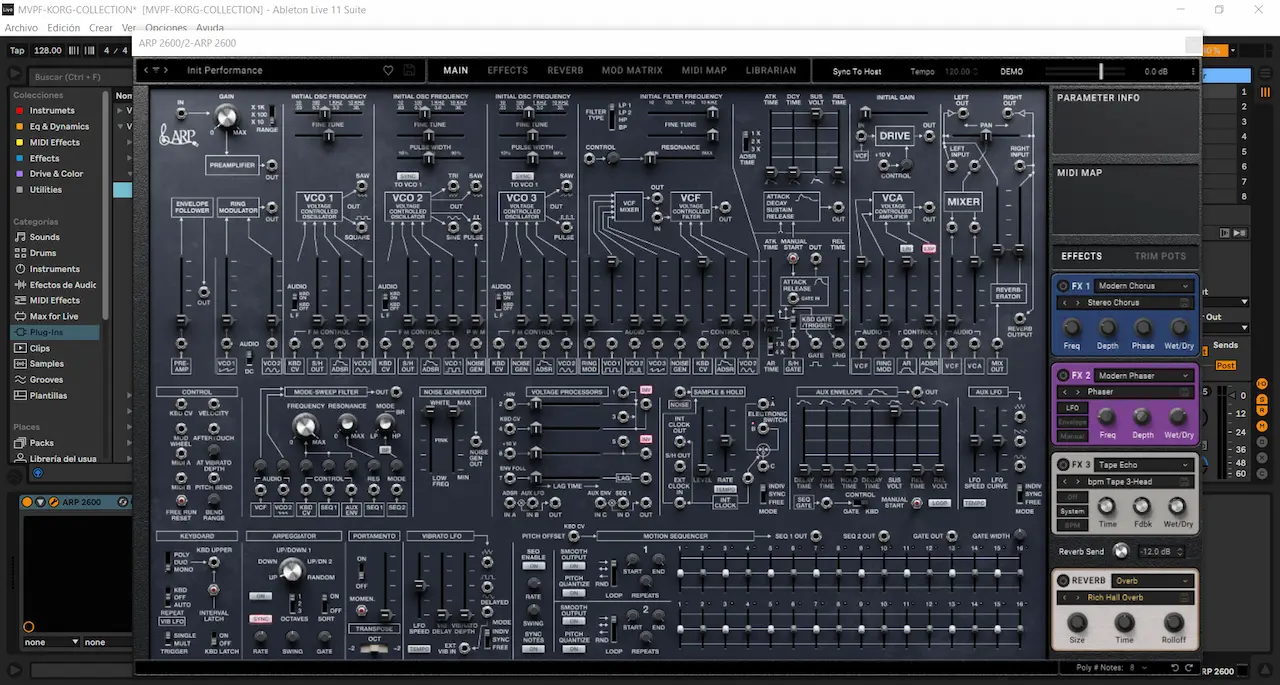The width and height of the screenshot is (1280, 685).
Task: Open the MOD MATRIX tab
Action: pos(632,71)
